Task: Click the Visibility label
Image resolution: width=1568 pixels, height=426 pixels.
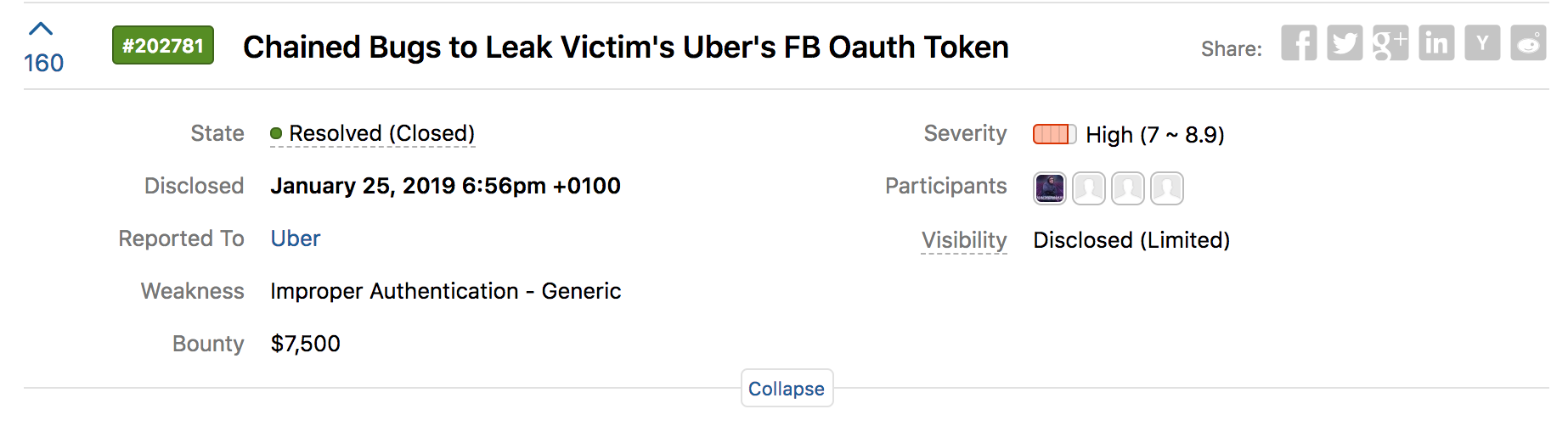Action: [964, 240]
